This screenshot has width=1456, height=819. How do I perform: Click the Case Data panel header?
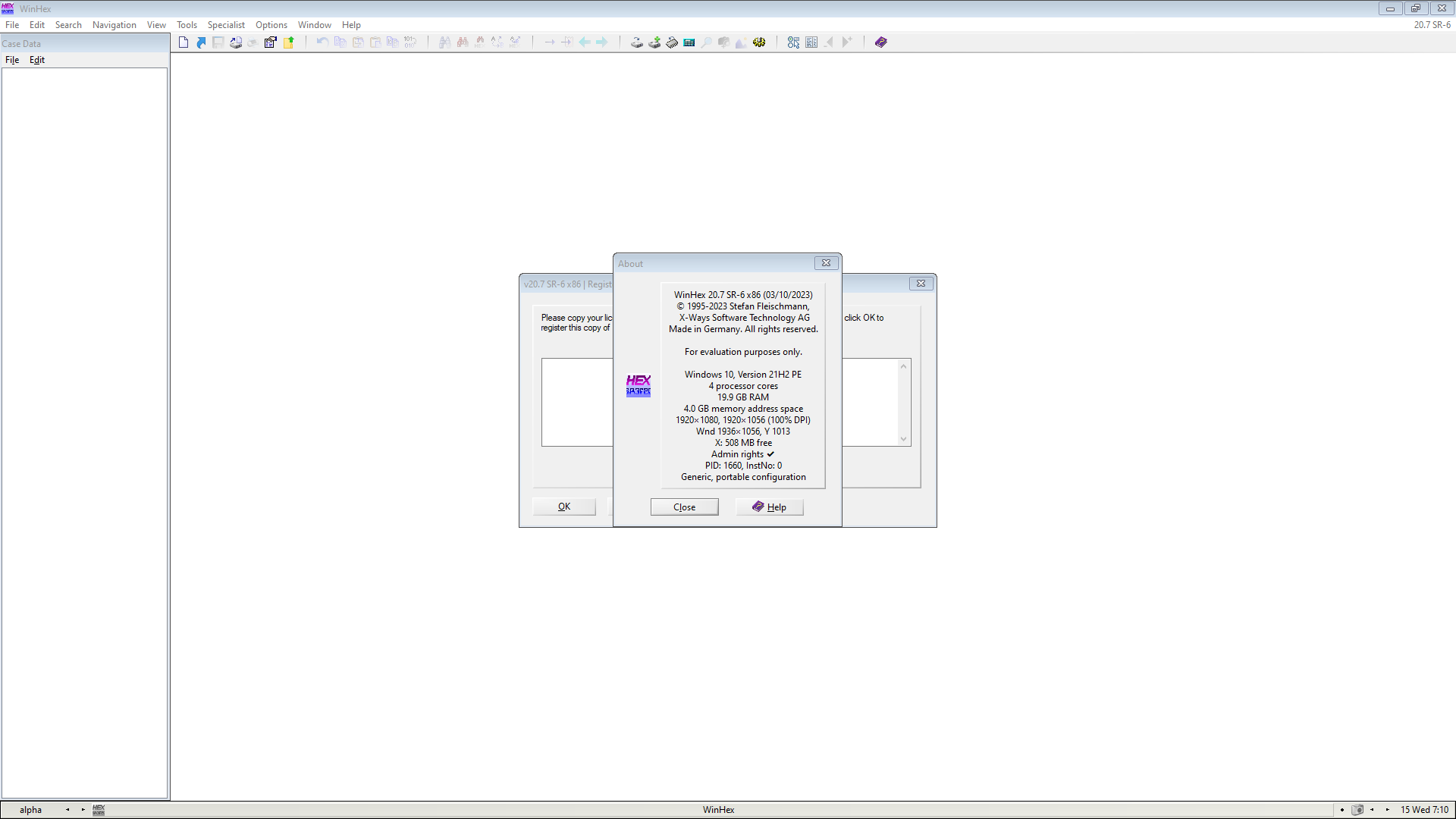(x=85, y=43)
